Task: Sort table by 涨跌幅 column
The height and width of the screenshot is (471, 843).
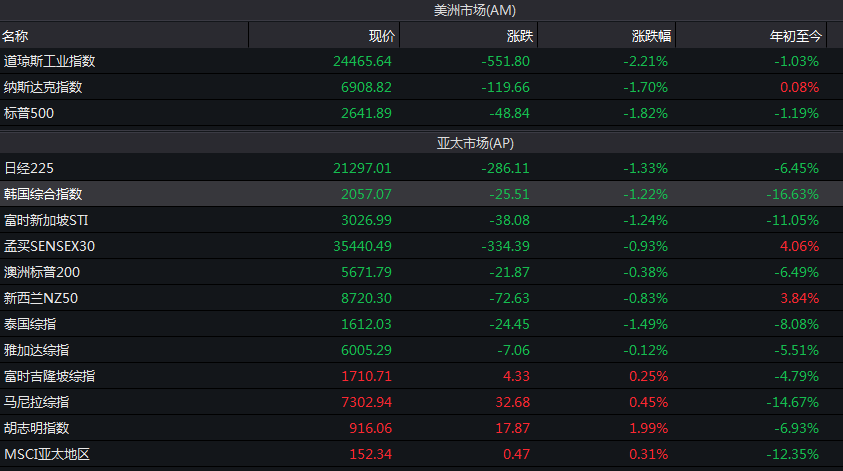Action: [x=652, y=36]
